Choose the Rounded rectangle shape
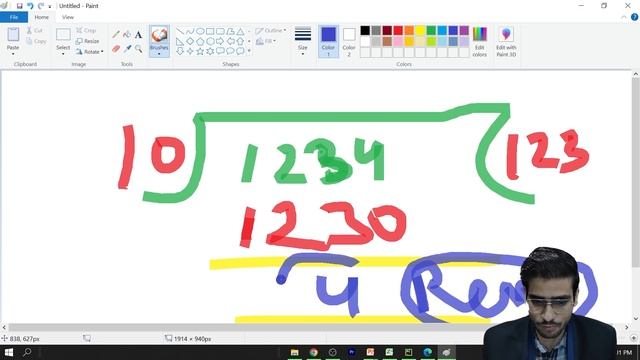 click(x=220, y=31)
